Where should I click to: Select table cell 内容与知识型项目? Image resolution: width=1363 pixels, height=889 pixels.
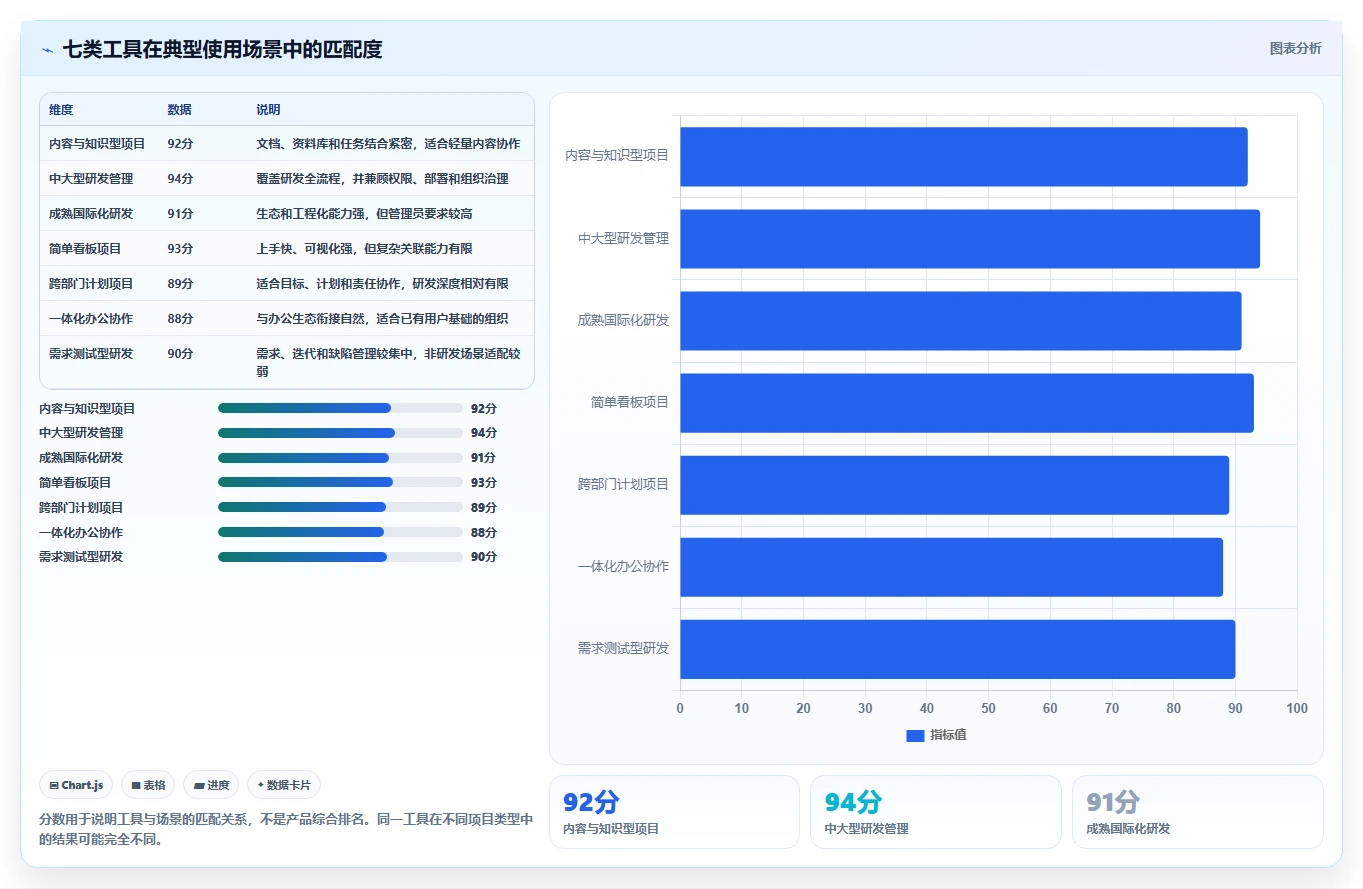tap(97, 144)
